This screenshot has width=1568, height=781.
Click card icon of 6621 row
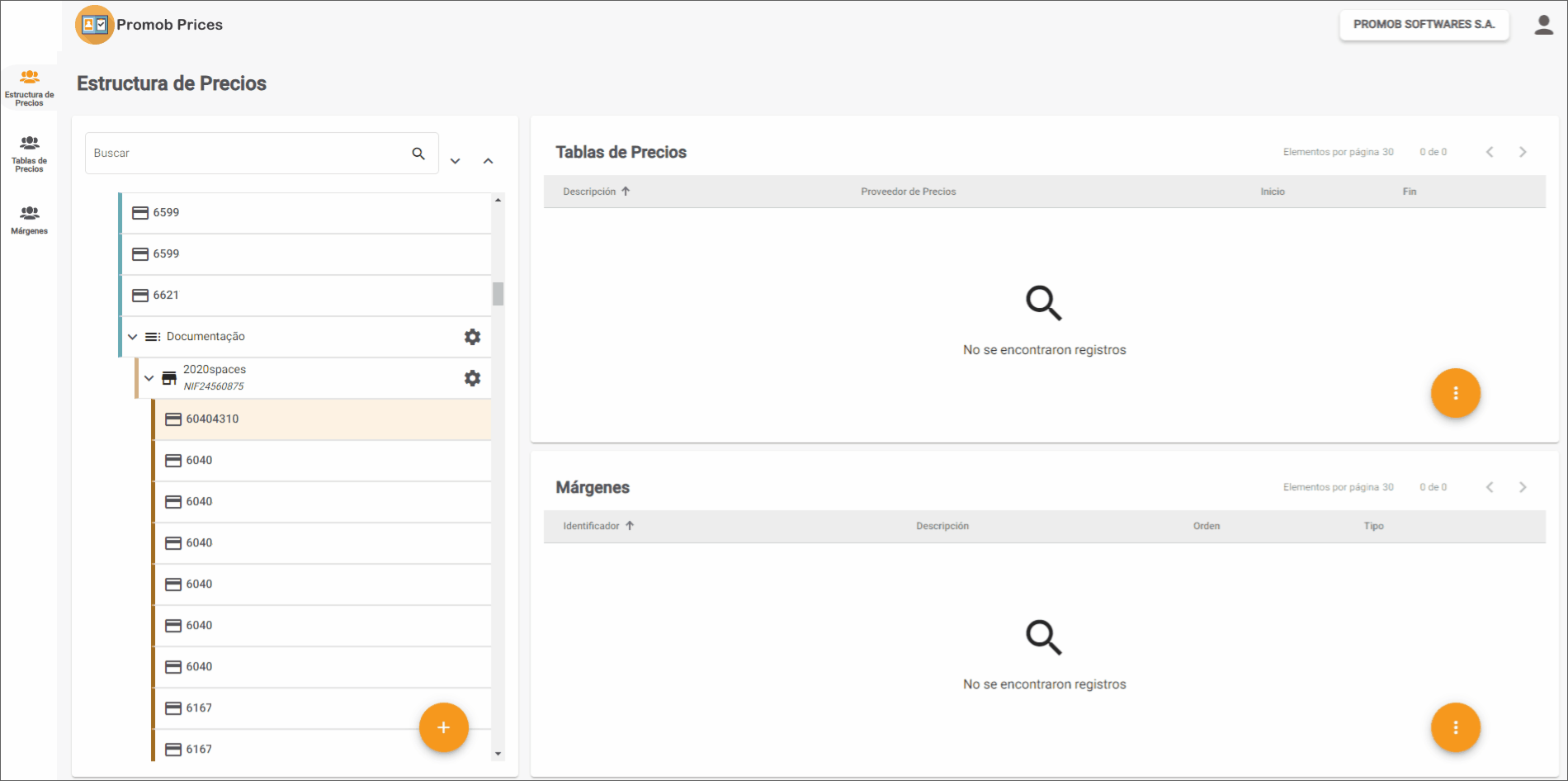(140, 296)
